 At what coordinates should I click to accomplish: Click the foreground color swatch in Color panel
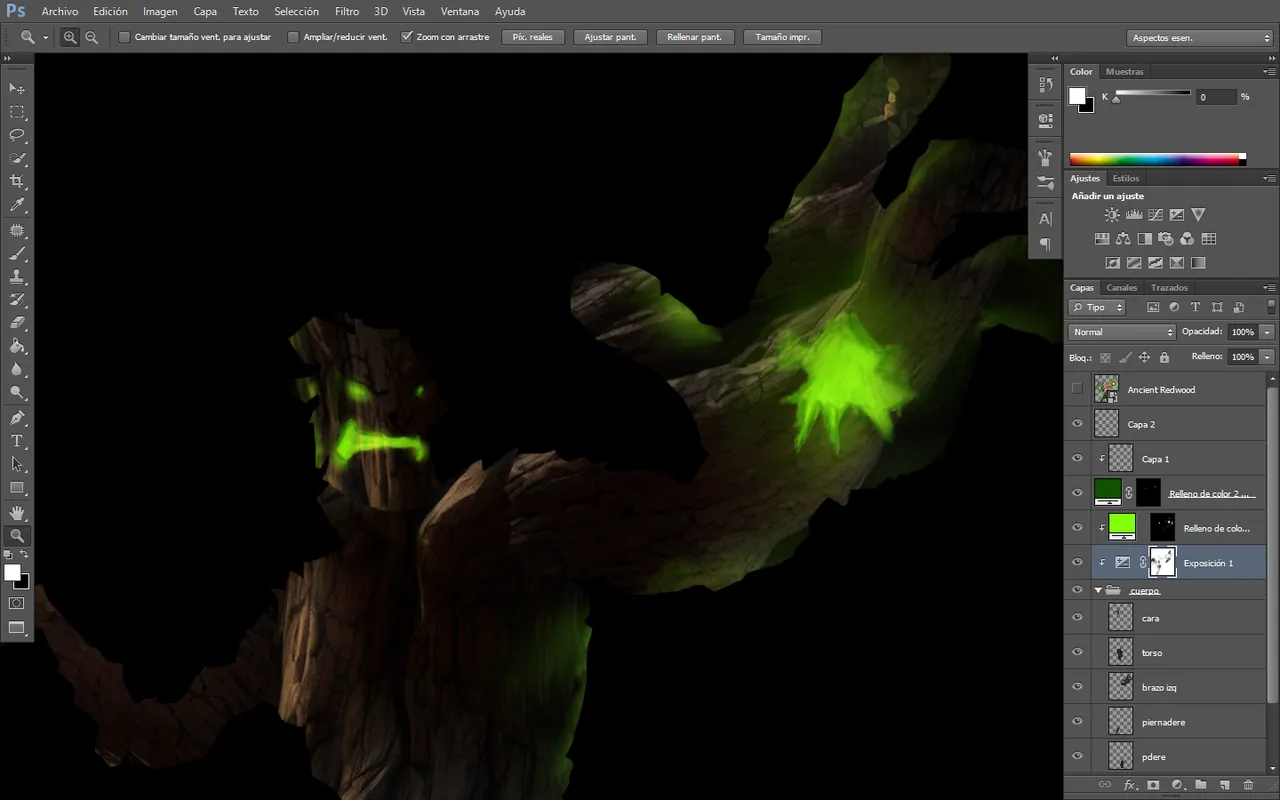point(1077,96)
